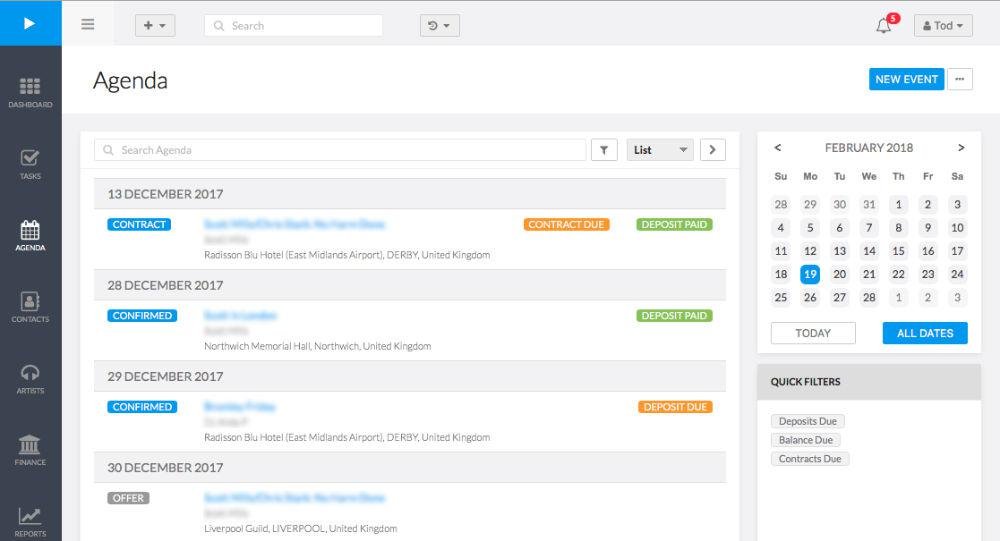
Task: Open the plus add-new dropdown
Action: 155,26
